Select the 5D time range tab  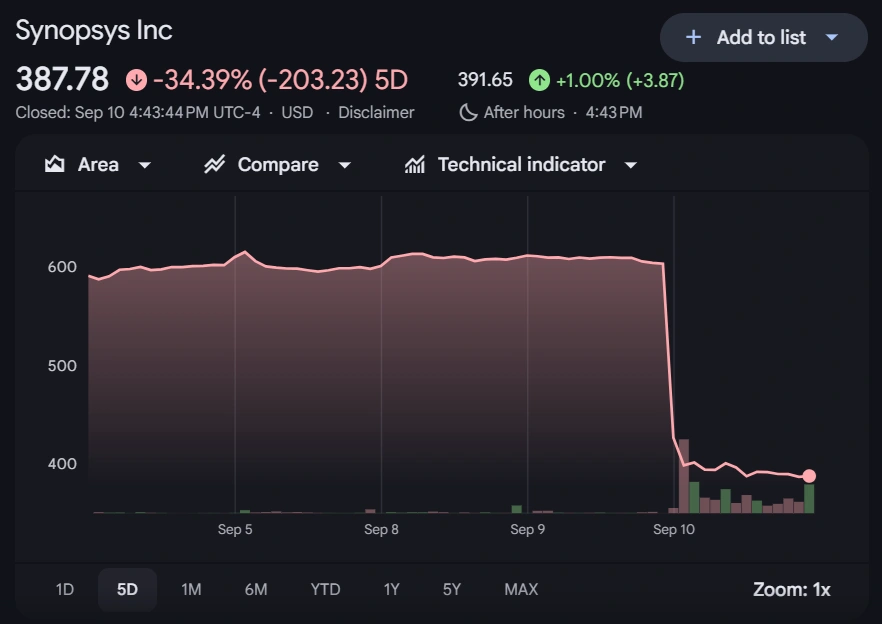(x=127, y=589)
